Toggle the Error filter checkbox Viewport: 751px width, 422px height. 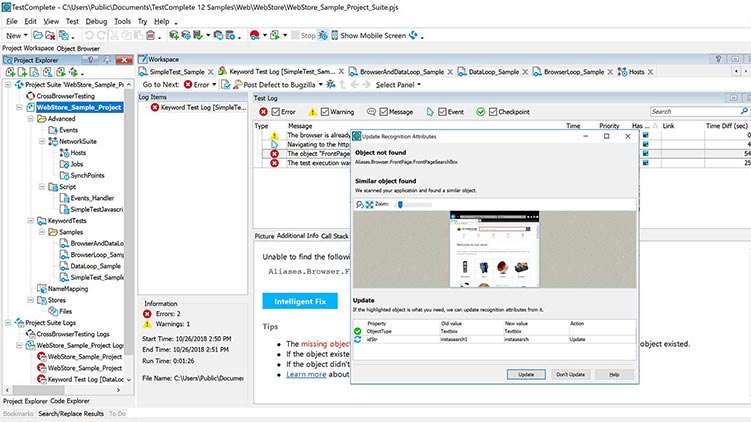(x=275, y=112)
